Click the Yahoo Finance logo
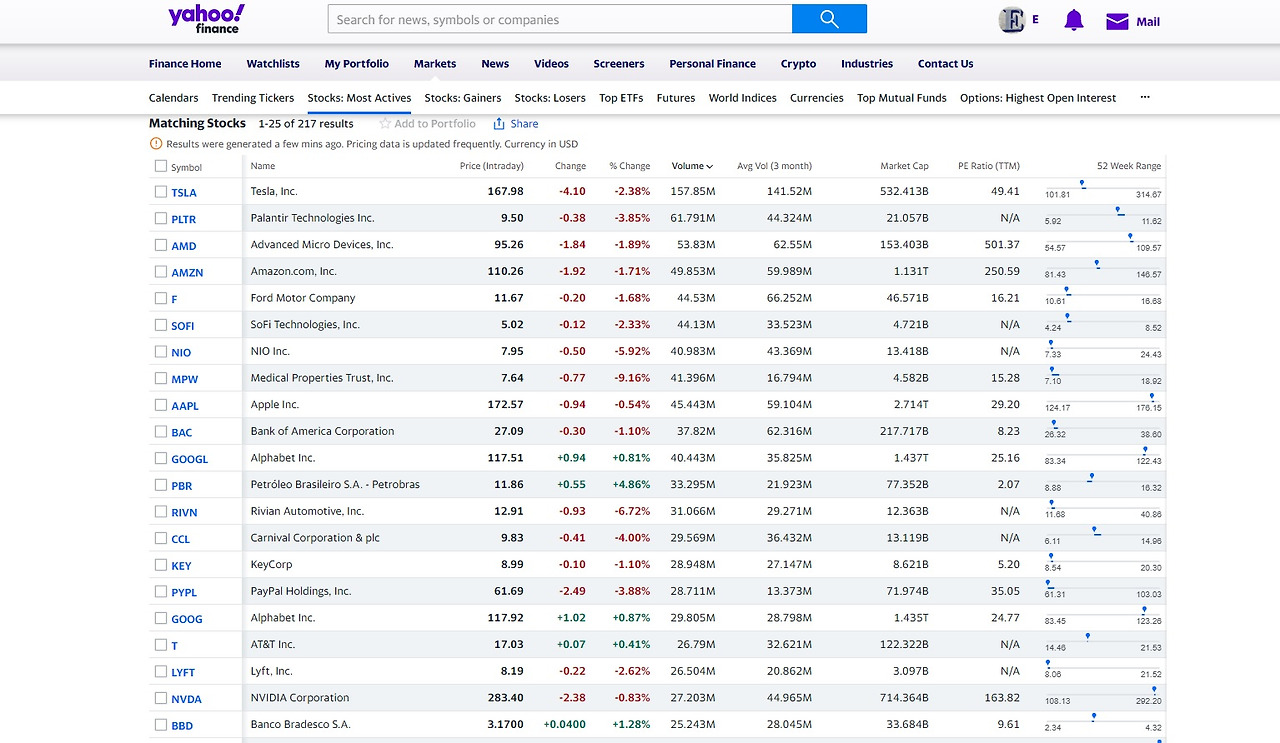The width and height of the screenshot is (1280, 743). (x=205, y=18)
